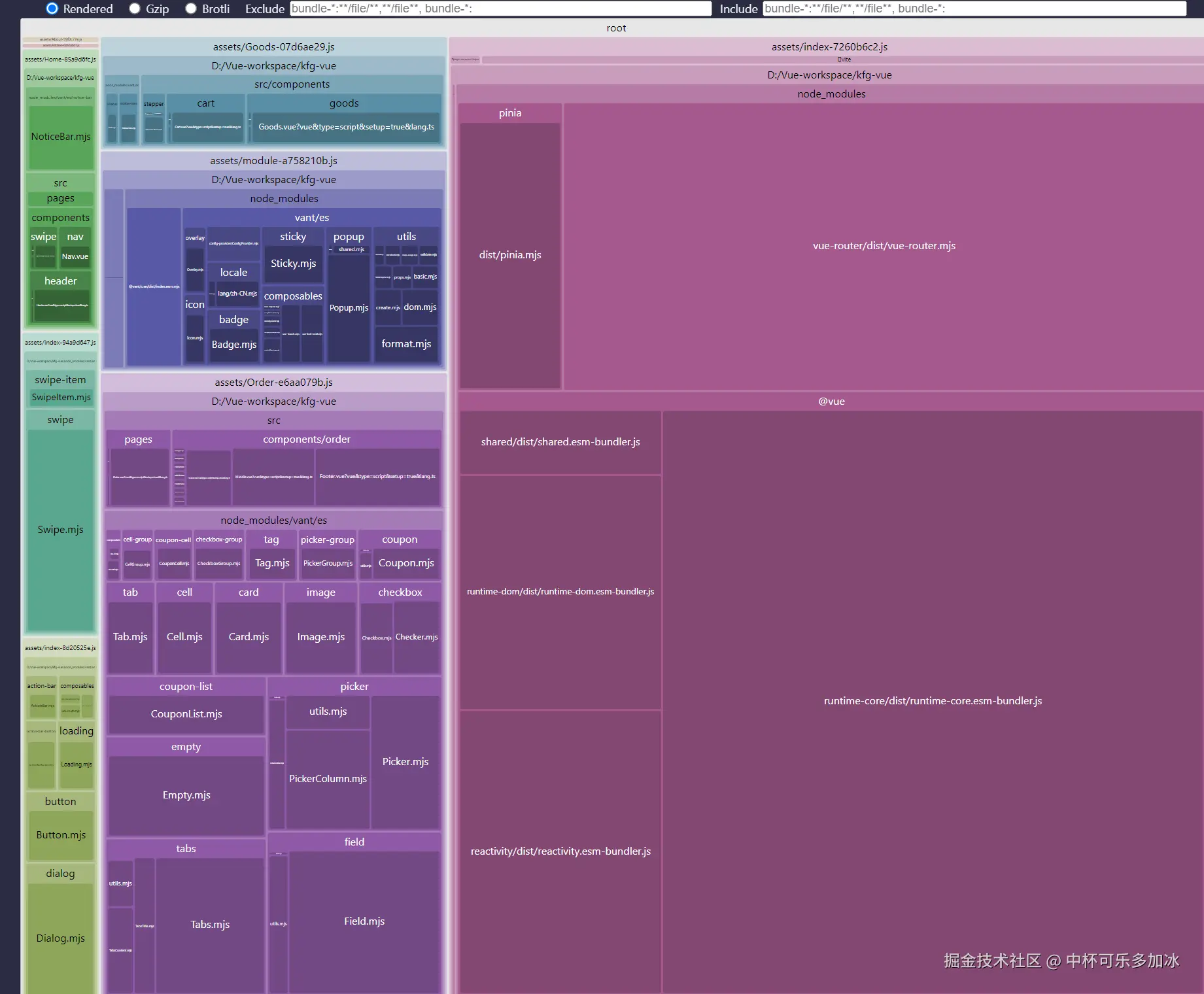Select the components/order folder header
1204x994 pixels.
(x=307, y=439)
